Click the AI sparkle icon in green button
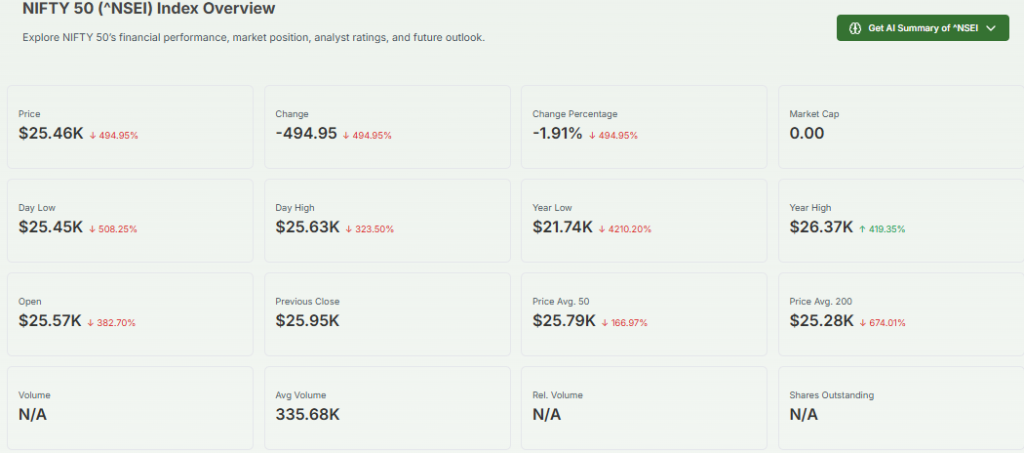This screenshot has width=1024, height=453. pos(855,28)
